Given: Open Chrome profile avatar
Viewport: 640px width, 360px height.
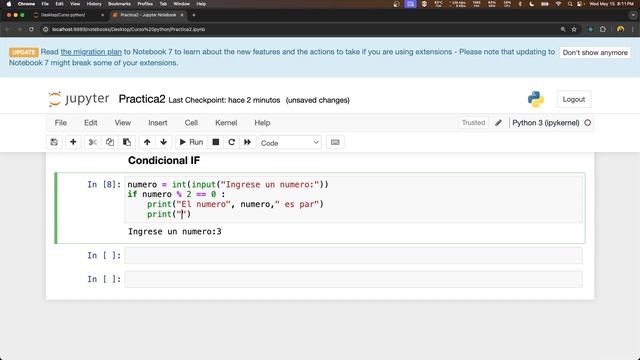Looking at the screenshot, I should pos(620,29).
